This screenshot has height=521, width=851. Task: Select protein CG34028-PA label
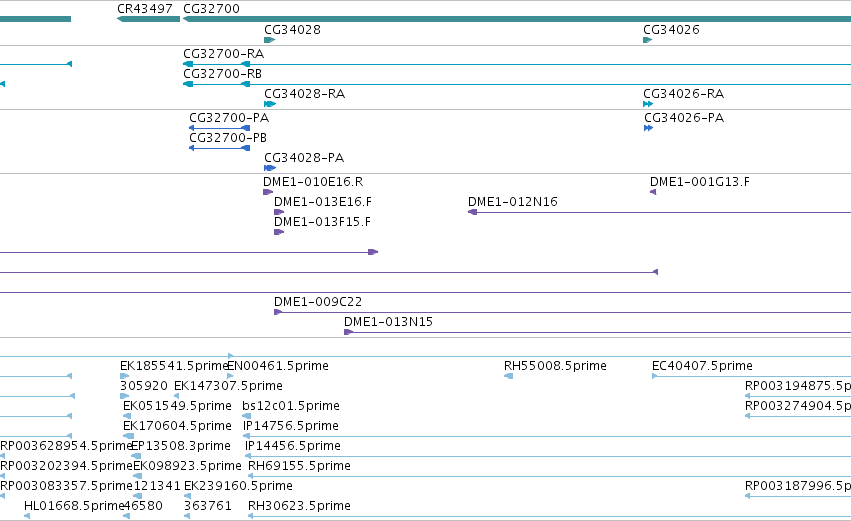(304, 158)
